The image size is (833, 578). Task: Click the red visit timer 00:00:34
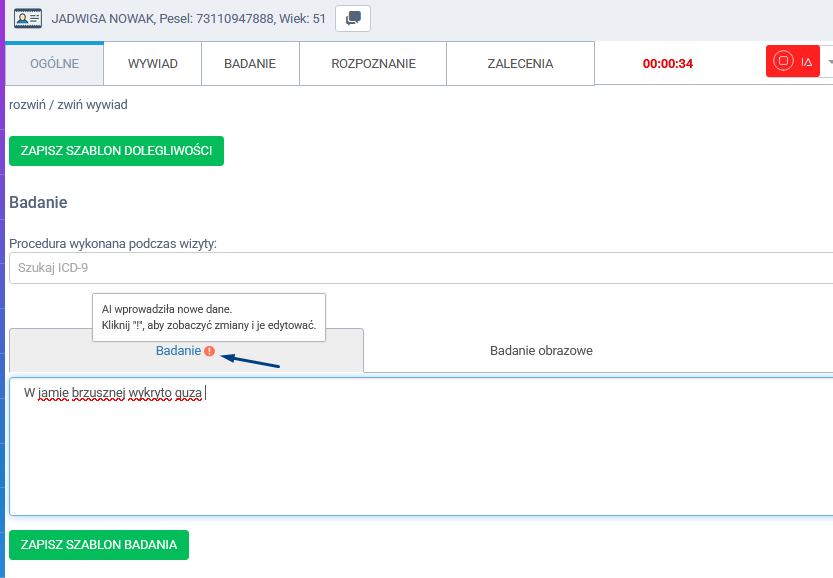pos(668,63)
